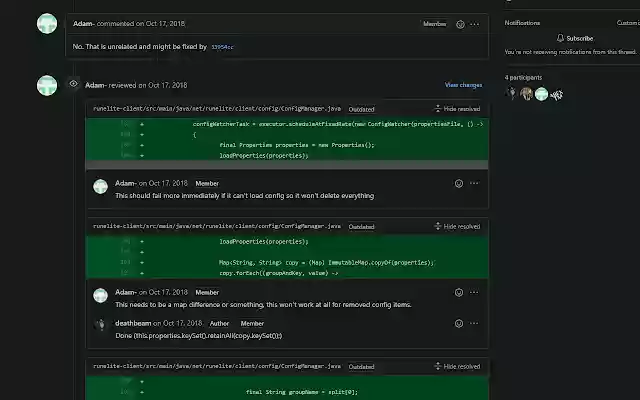
Task: Collapse third ConfigManager.java thread with Hide resolved
Action: (x=458, y=366)
